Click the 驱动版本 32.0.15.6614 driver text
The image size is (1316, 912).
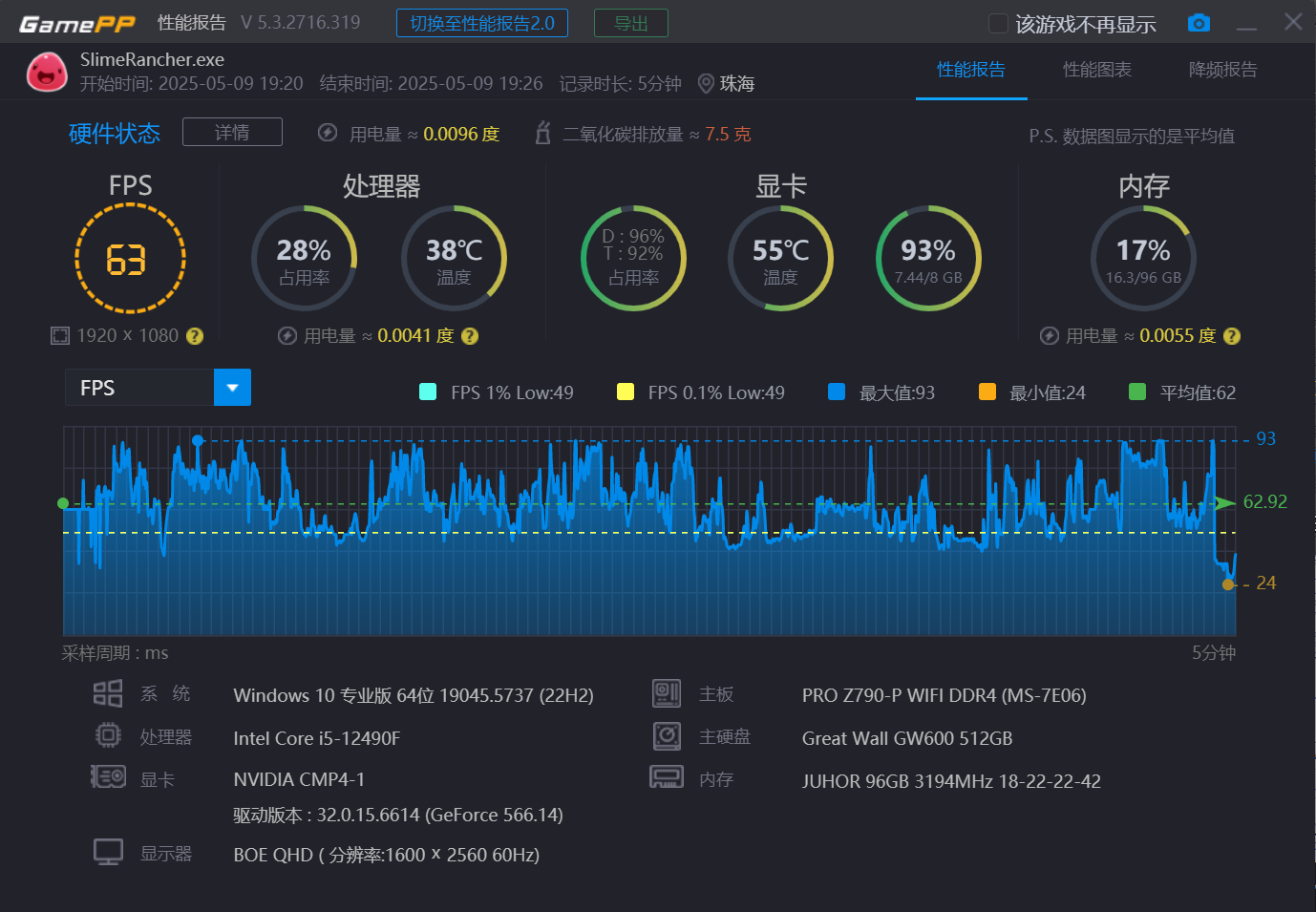point(398,815)
